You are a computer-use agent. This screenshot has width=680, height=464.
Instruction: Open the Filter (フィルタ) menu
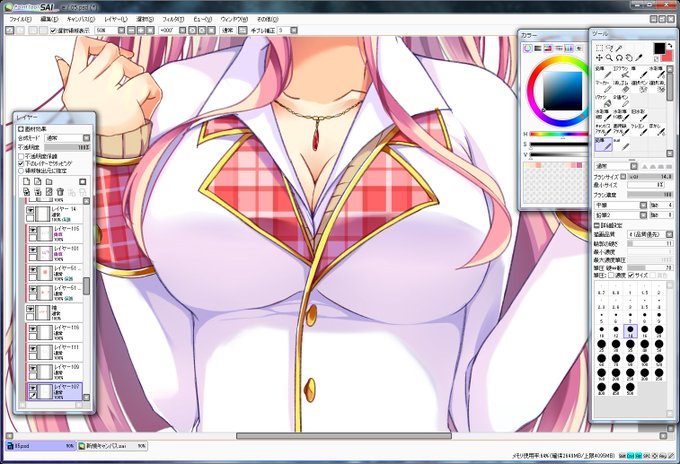pos(173,19)
